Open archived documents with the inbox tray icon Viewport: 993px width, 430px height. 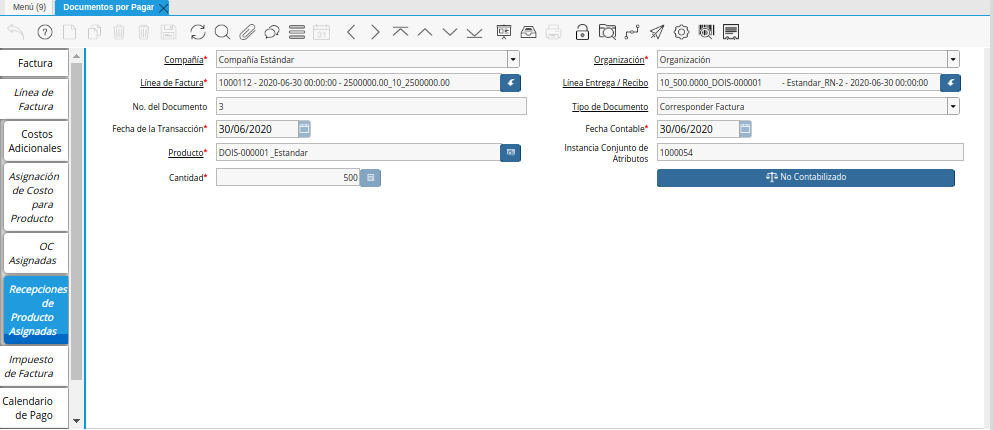coord(528,32)
